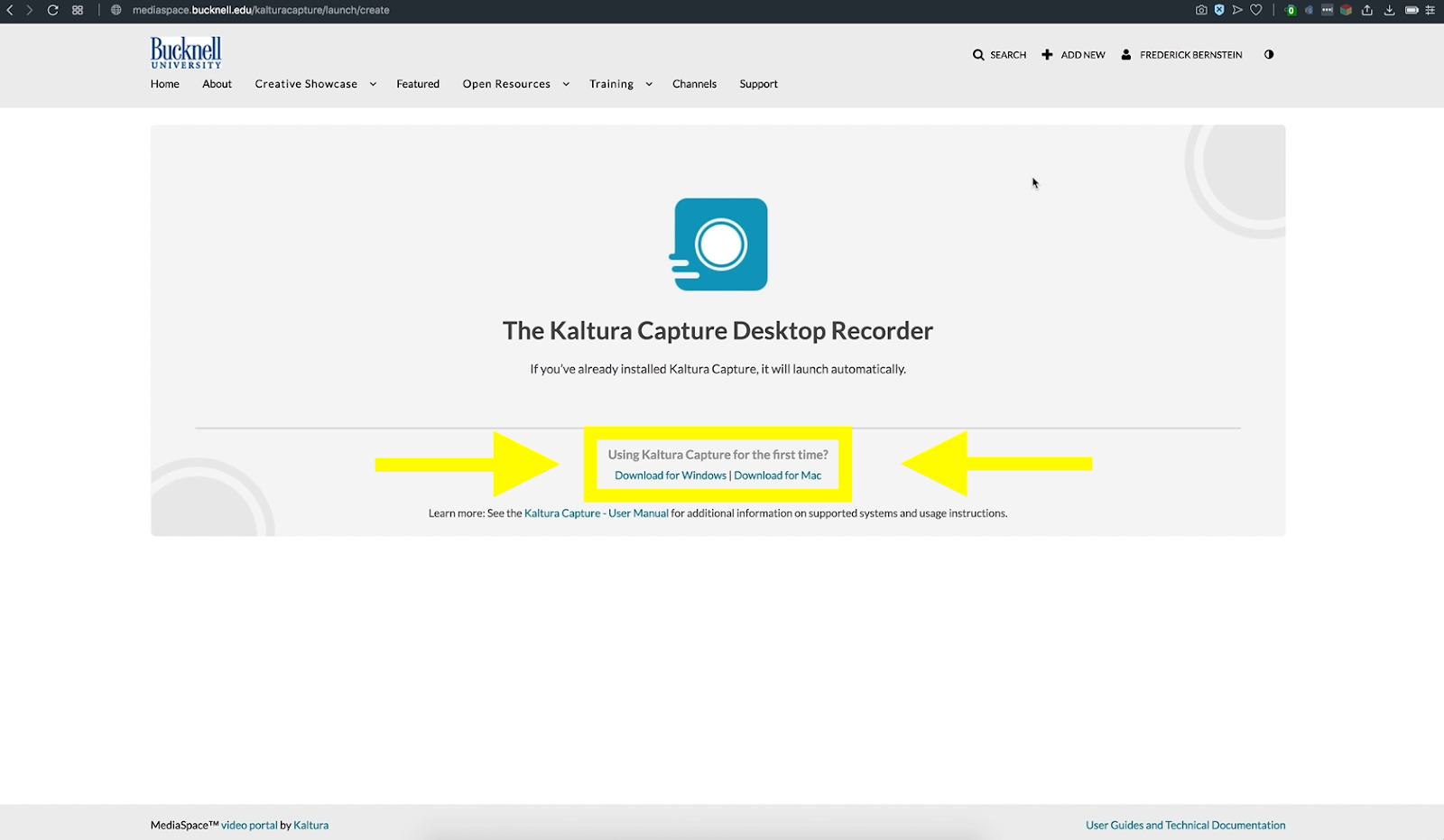The image size is (1444, 840).
Task: Go back using the browser back arrow
Action: click(x=10, y=10)
